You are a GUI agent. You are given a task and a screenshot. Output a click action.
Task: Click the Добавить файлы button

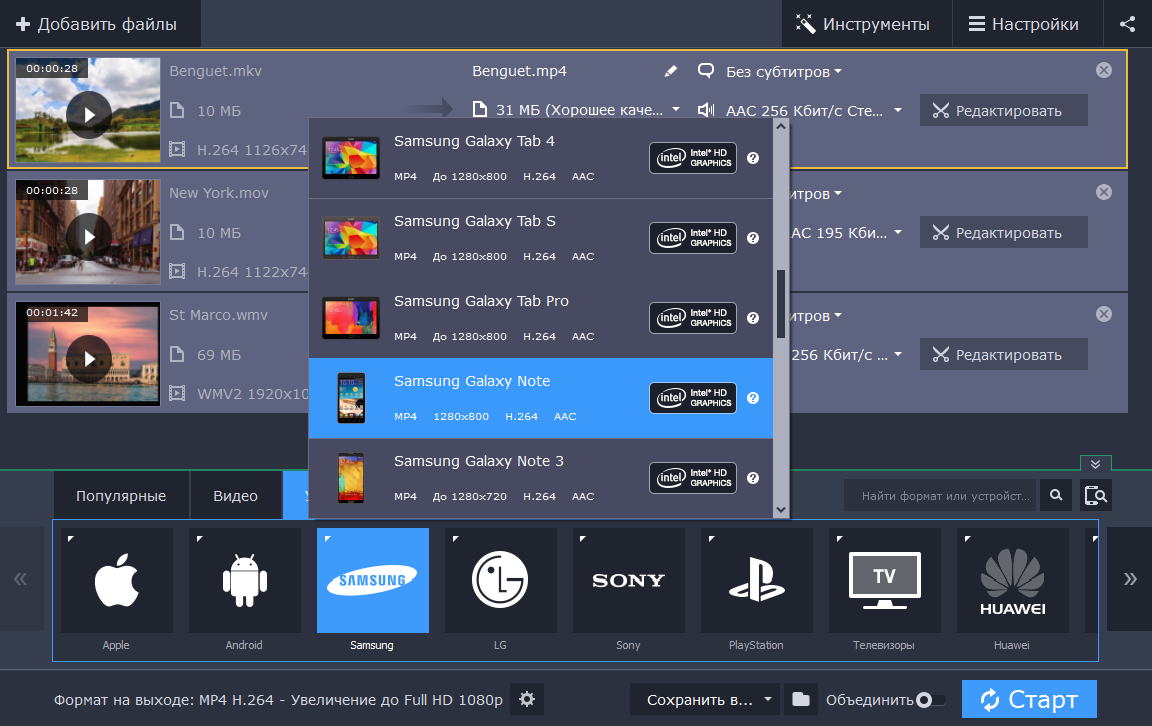coord(100,24)
